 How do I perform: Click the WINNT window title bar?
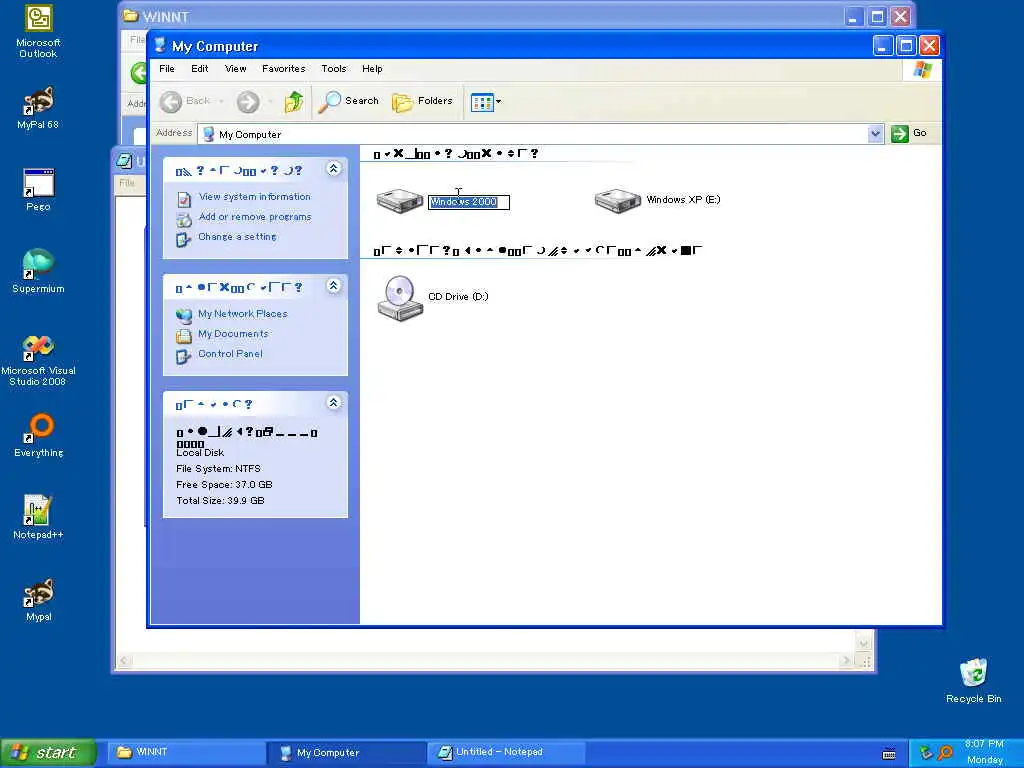pyautogui.click(x=483, y=16)
